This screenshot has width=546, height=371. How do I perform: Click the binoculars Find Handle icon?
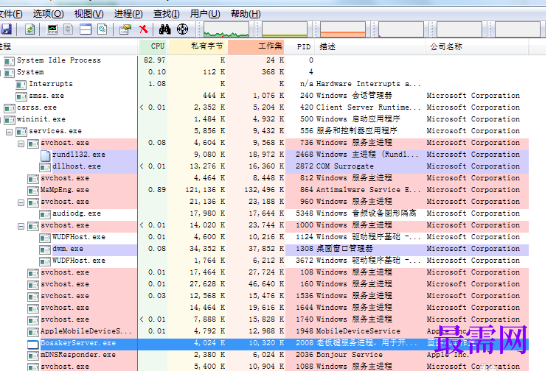coord(164,29)
